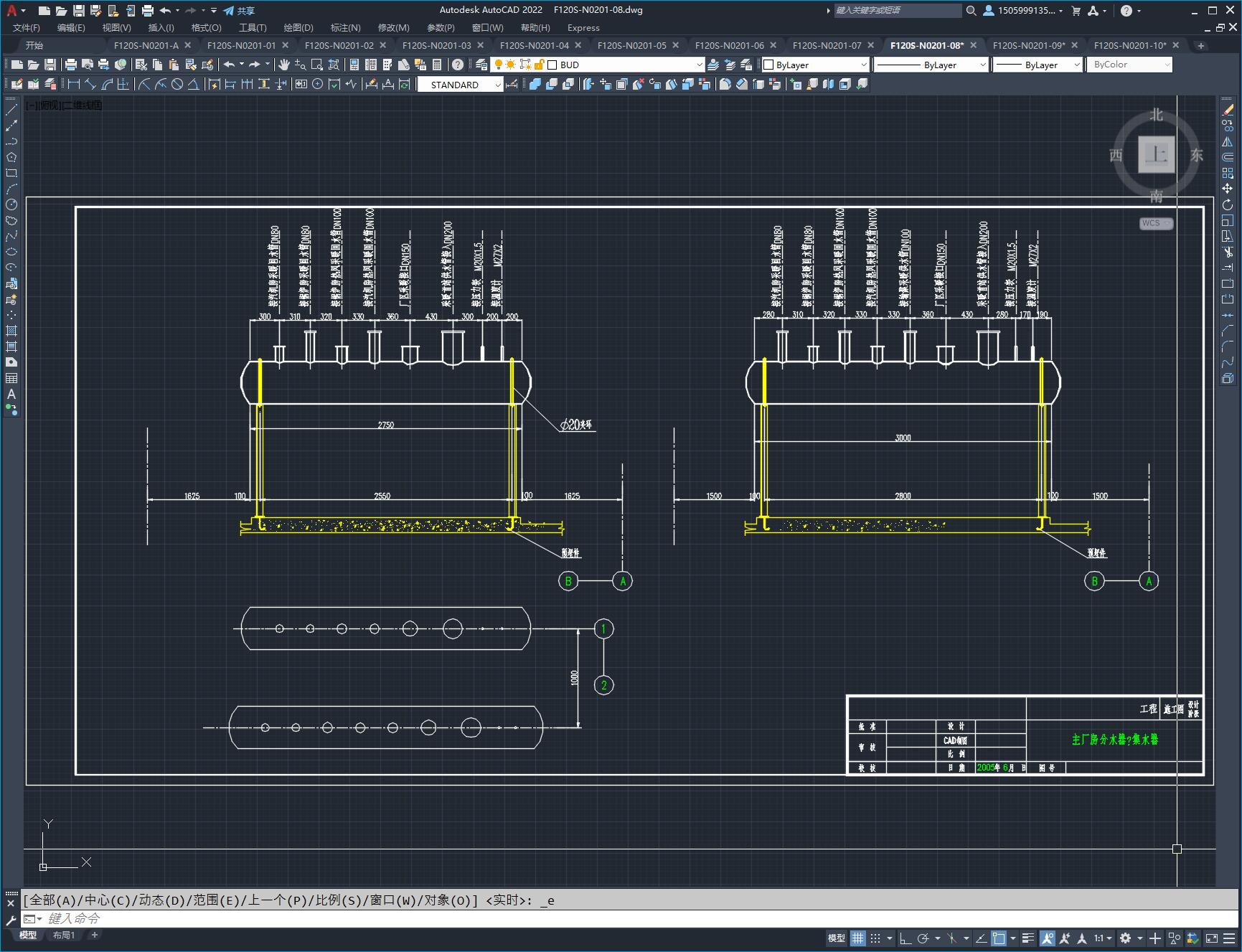Switch to the 布局1 layout tab
The image size is (1242, 952).
(x=63, y=935)
